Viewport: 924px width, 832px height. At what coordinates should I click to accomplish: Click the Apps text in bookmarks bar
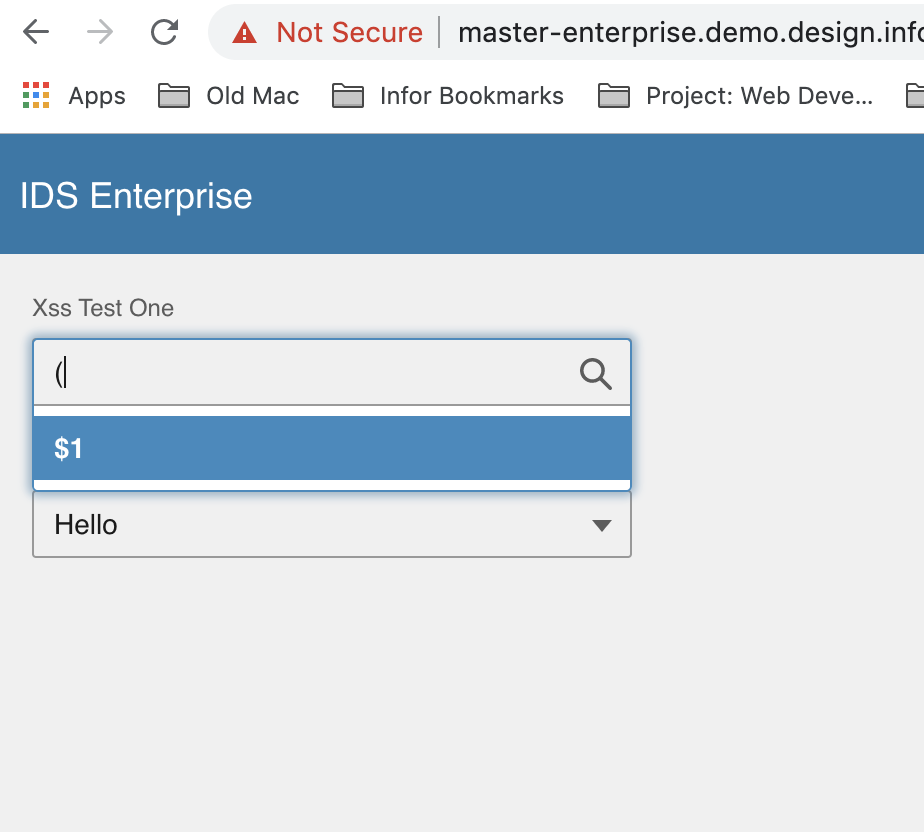coord(97,95)
